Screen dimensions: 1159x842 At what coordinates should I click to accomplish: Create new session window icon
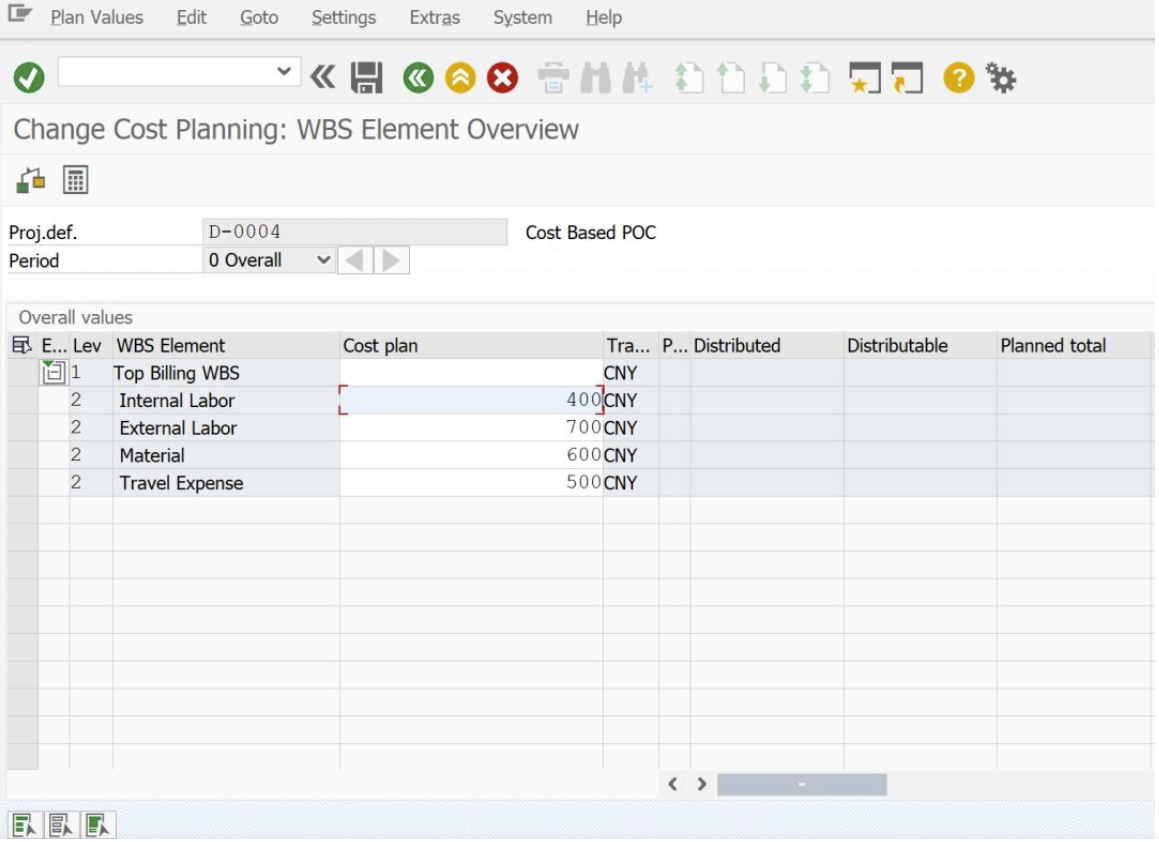(x=865, y=78)
